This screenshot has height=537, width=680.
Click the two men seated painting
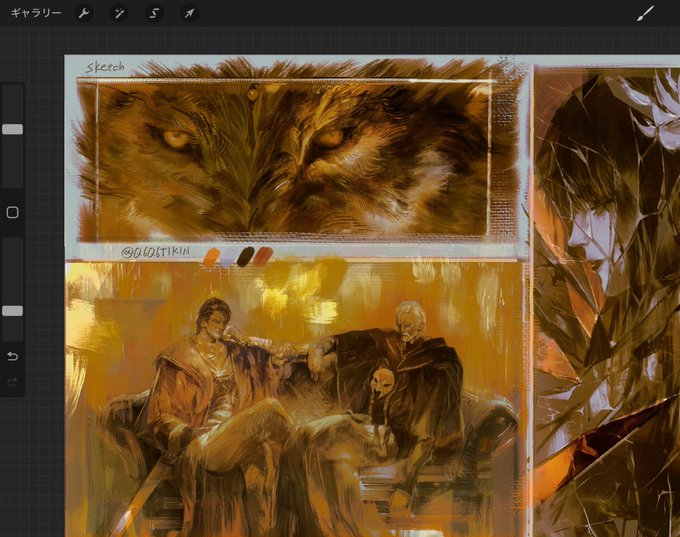tap(297, 398)
